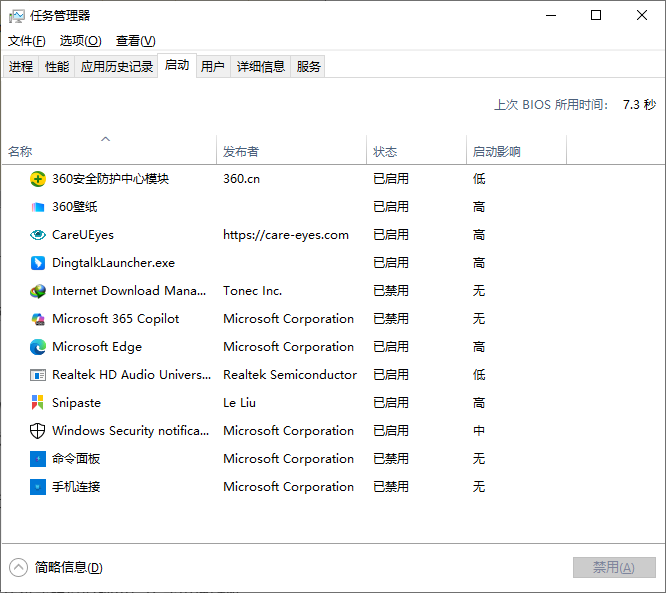The width and height of the screenshot is (666, 593).
Task: Switch to the 进程 tab
Action: pos(21,66)
